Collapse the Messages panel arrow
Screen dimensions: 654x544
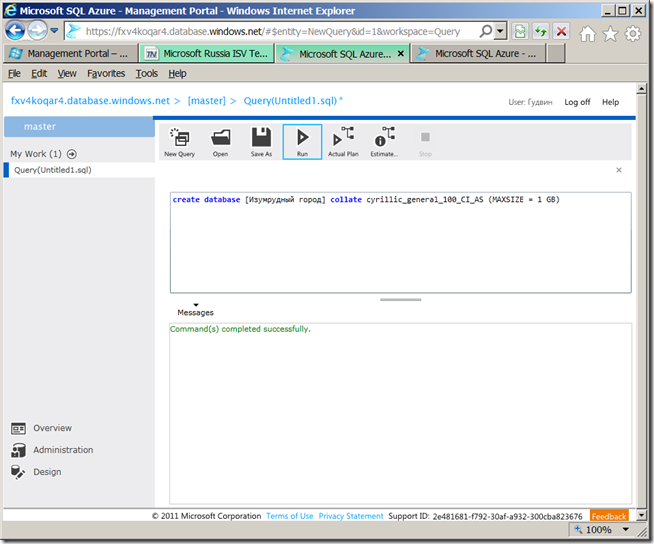pyautogui.click(x=196, y=305)
